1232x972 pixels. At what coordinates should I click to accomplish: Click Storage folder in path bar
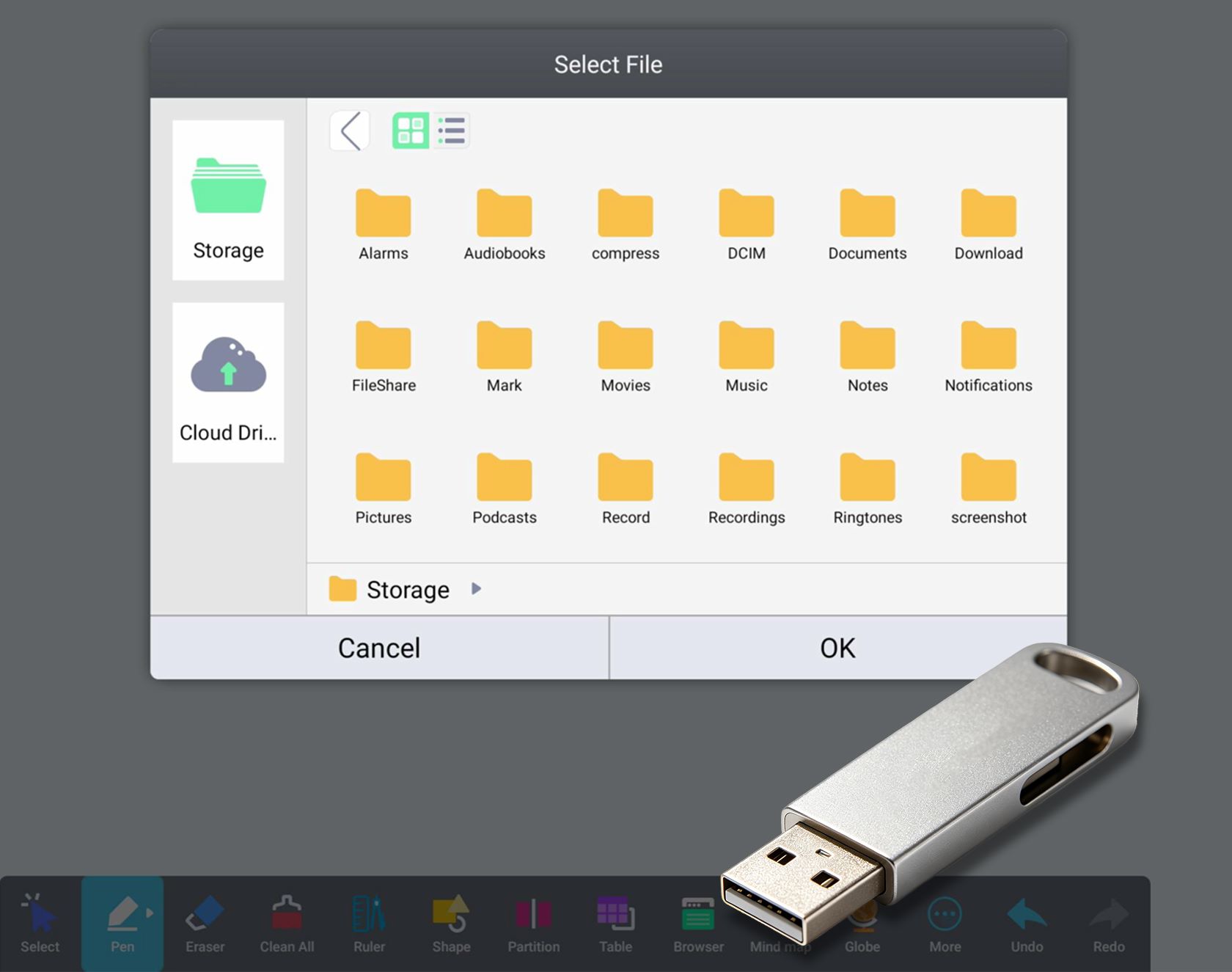389,589
